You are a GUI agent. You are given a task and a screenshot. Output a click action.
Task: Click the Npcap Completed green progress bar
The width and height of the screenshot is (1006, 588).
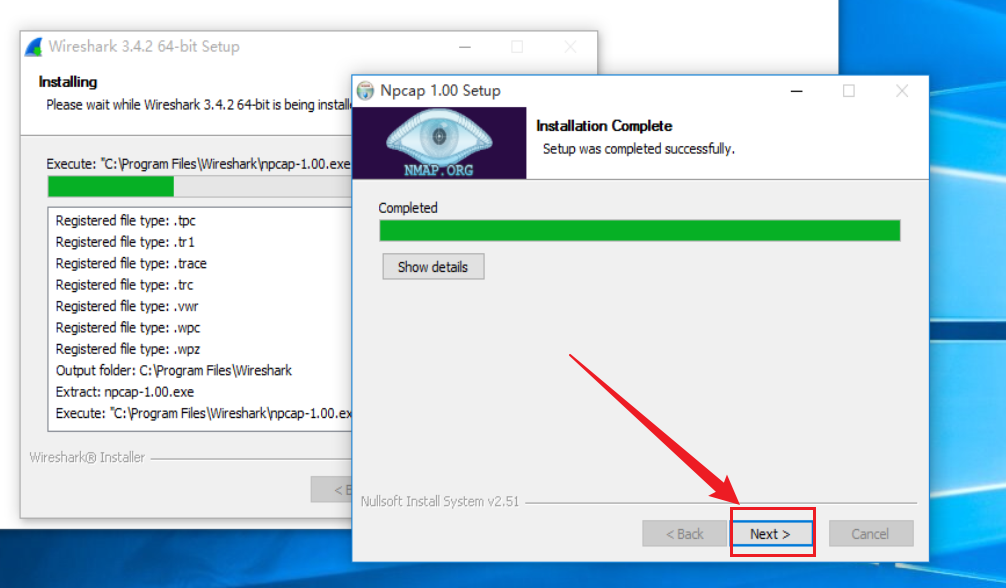tap(640, 230)
